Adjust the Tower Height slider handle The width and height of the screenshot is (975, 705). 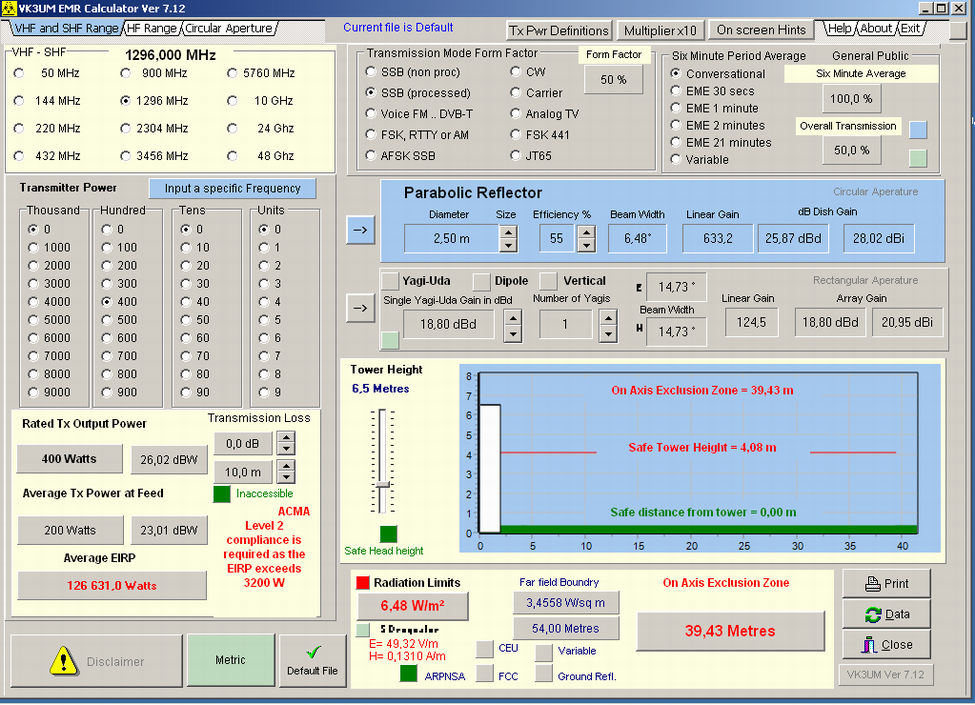[x=383, y=484]
